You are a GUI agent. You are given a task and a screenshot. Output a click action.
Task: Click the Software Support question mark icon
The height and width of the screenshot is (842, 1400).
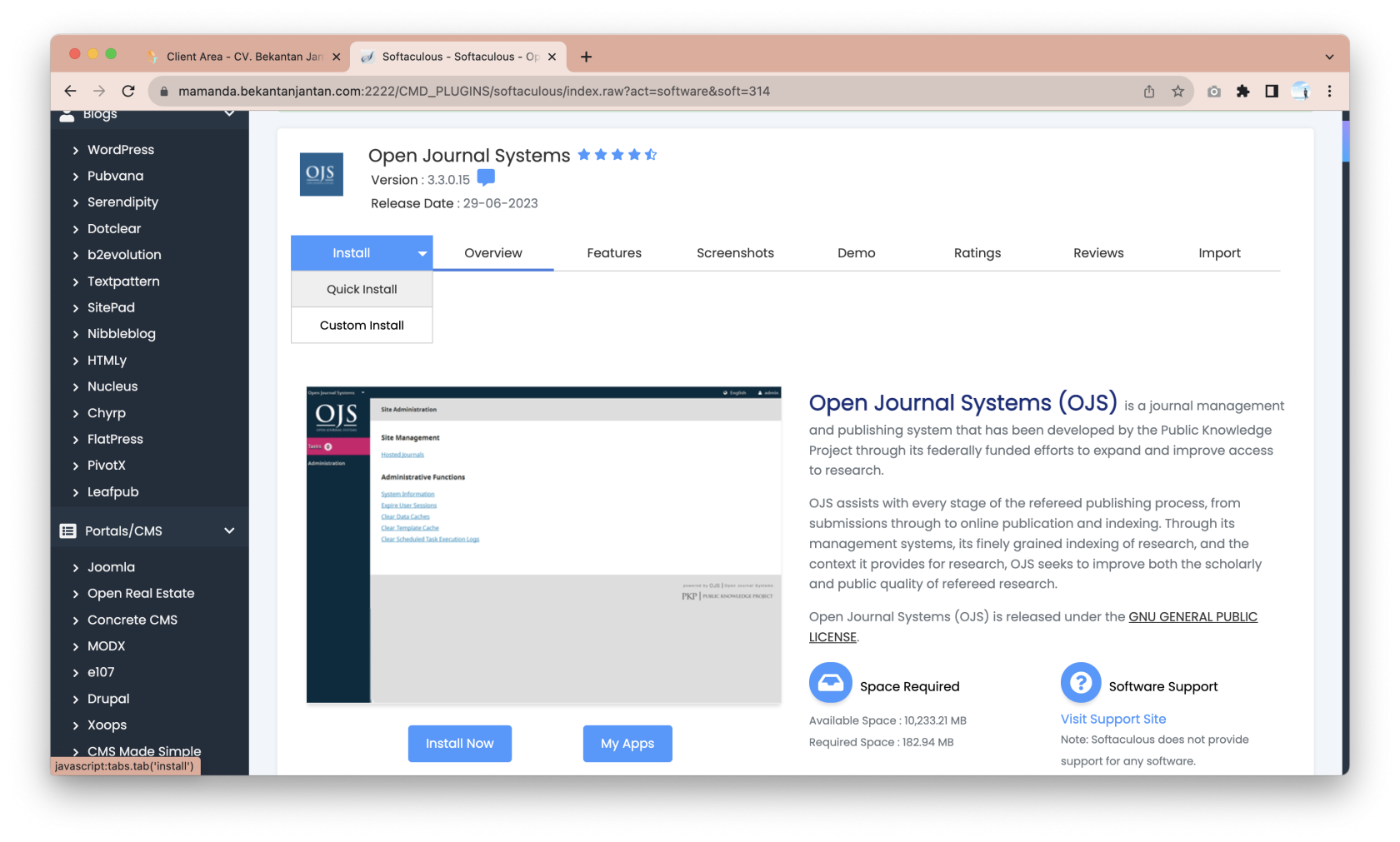1081,683
